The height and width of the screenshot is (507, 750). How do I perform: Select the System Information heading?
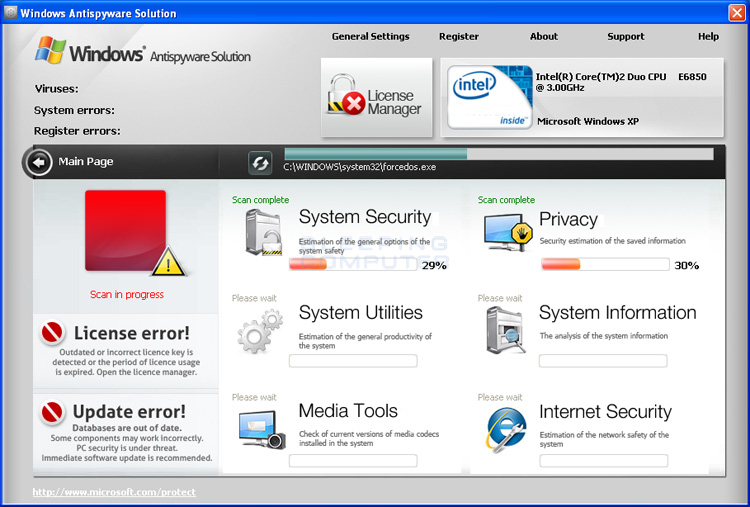618,313
